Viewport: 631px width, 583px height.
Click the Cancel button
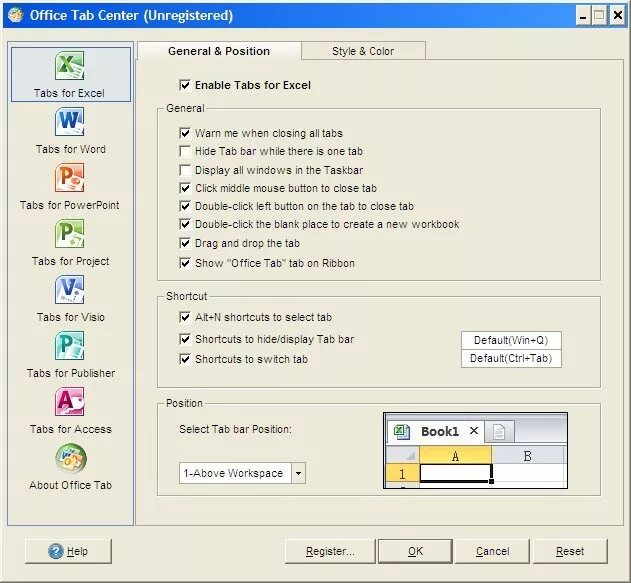(x=492, y=551)
